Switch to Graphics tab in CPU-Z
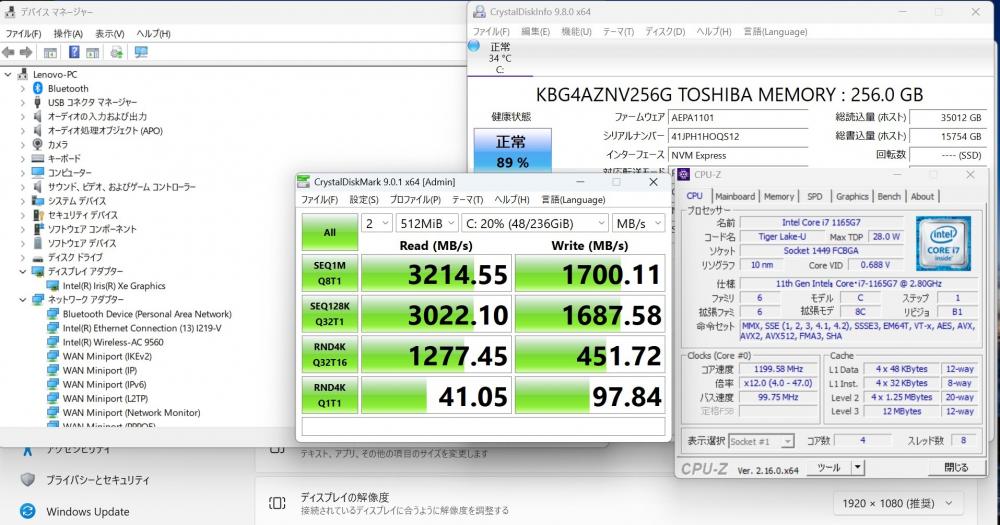 [x=852, y=196]
